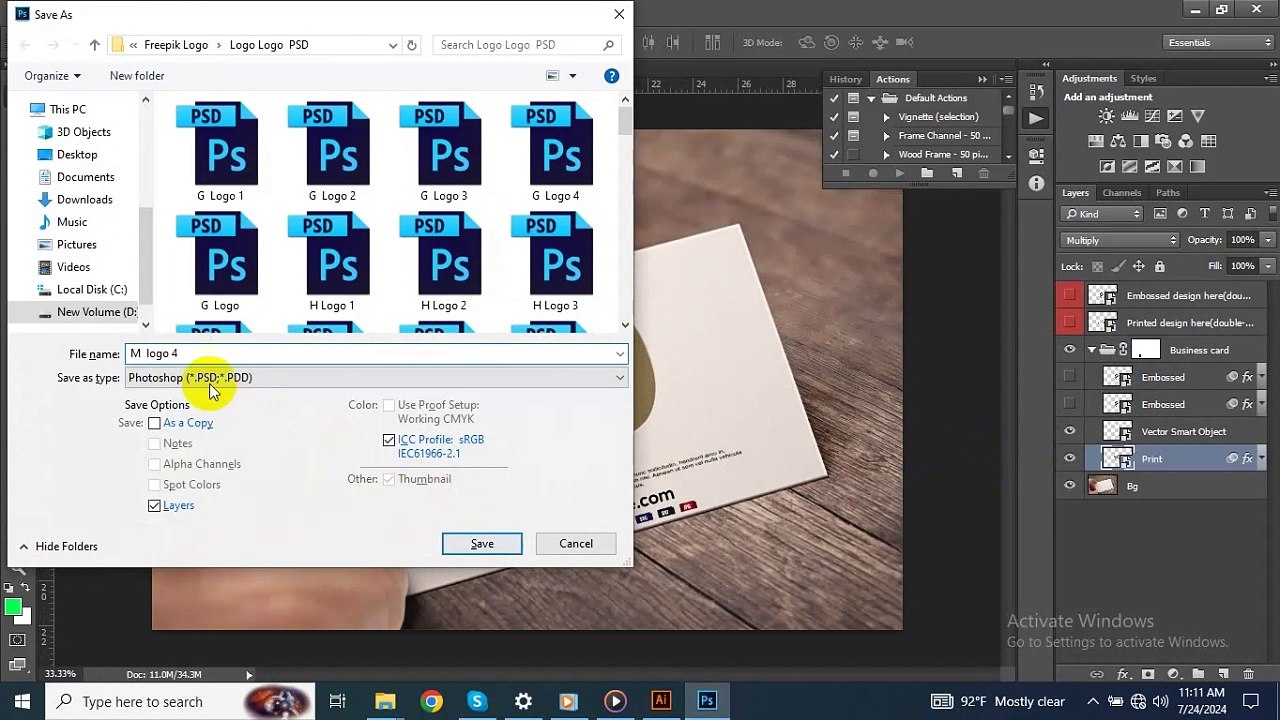This screenshot has height=720, width=1280.
Task: Open the Multiply blend mode dropdown
Action: click(x=1120, y=240)
